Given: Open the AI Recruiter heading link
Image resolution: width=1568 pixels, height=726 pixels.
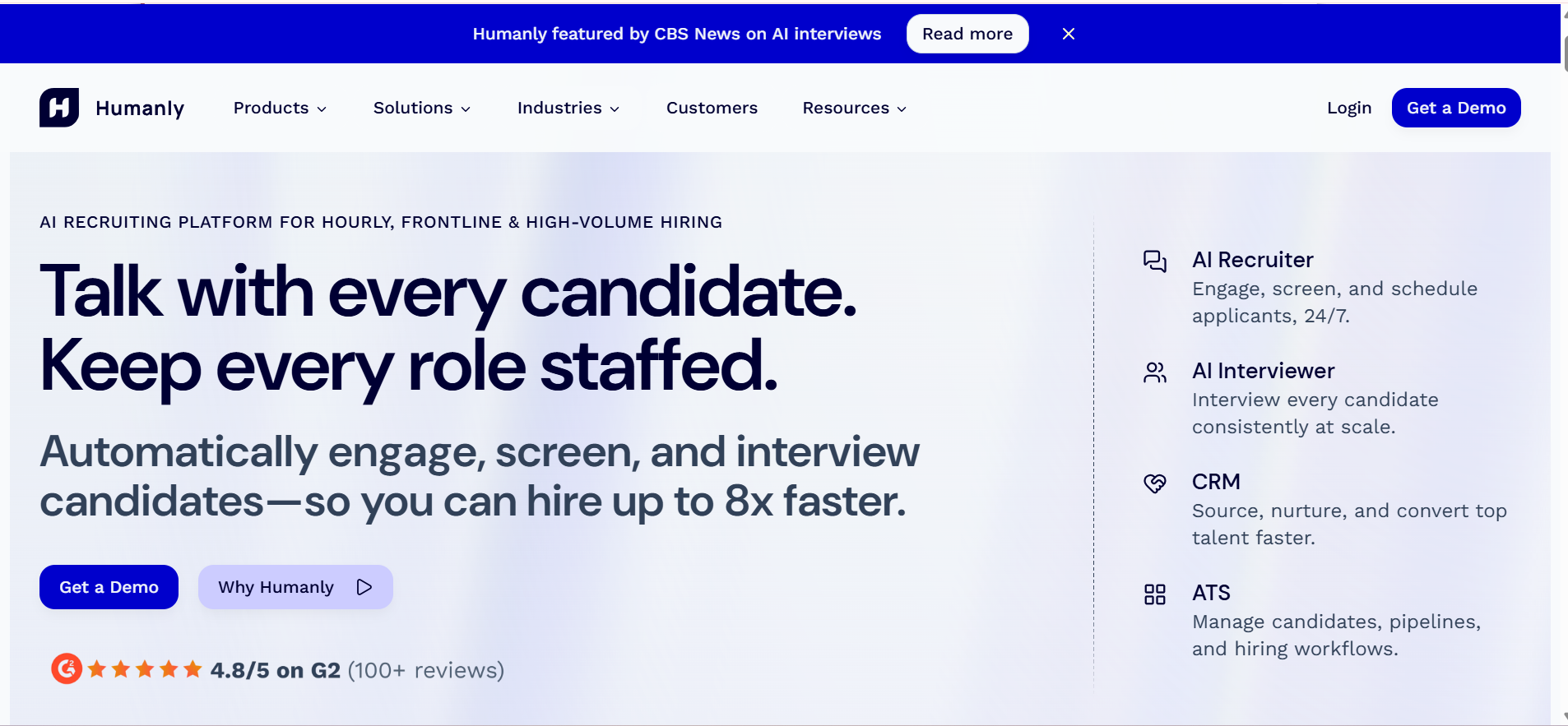Looking at the screenshot, I should [1252, 260].
